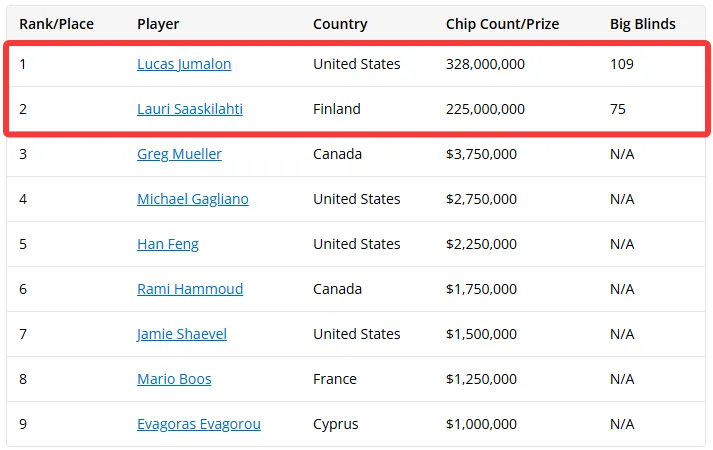The image size is (713, 450).
Task: Open the Han Feng player link
Action: coord(168,244)
